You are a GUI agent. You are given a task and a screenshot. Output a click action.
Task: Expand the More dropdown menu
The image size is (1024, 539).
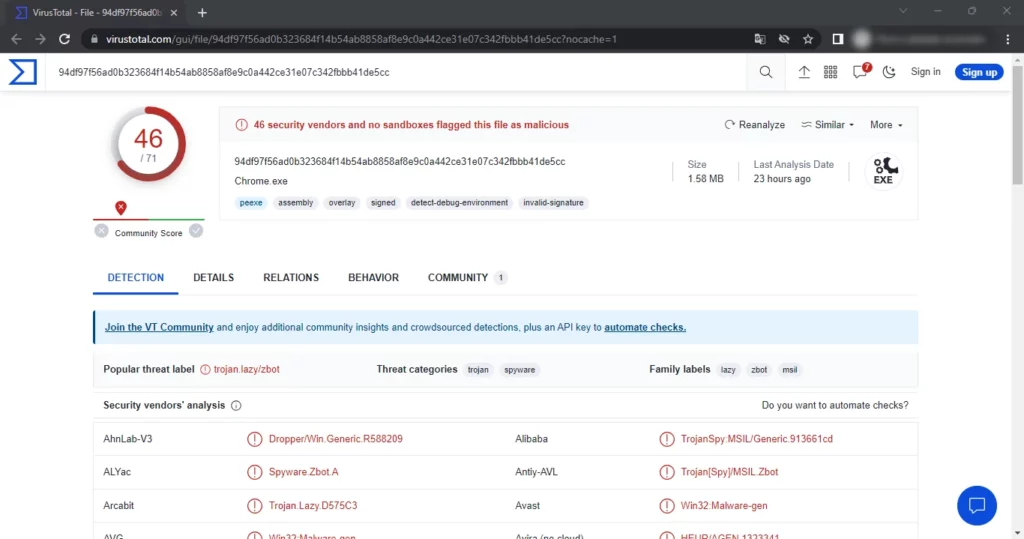[x=886, y=125]
